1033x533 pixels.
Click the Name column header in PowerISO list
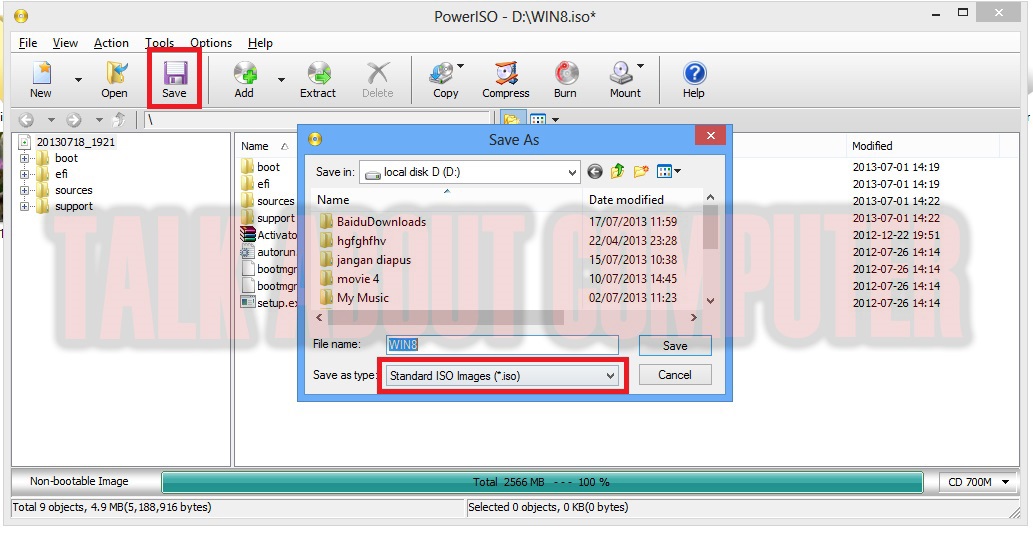click(x=255, y=146)
